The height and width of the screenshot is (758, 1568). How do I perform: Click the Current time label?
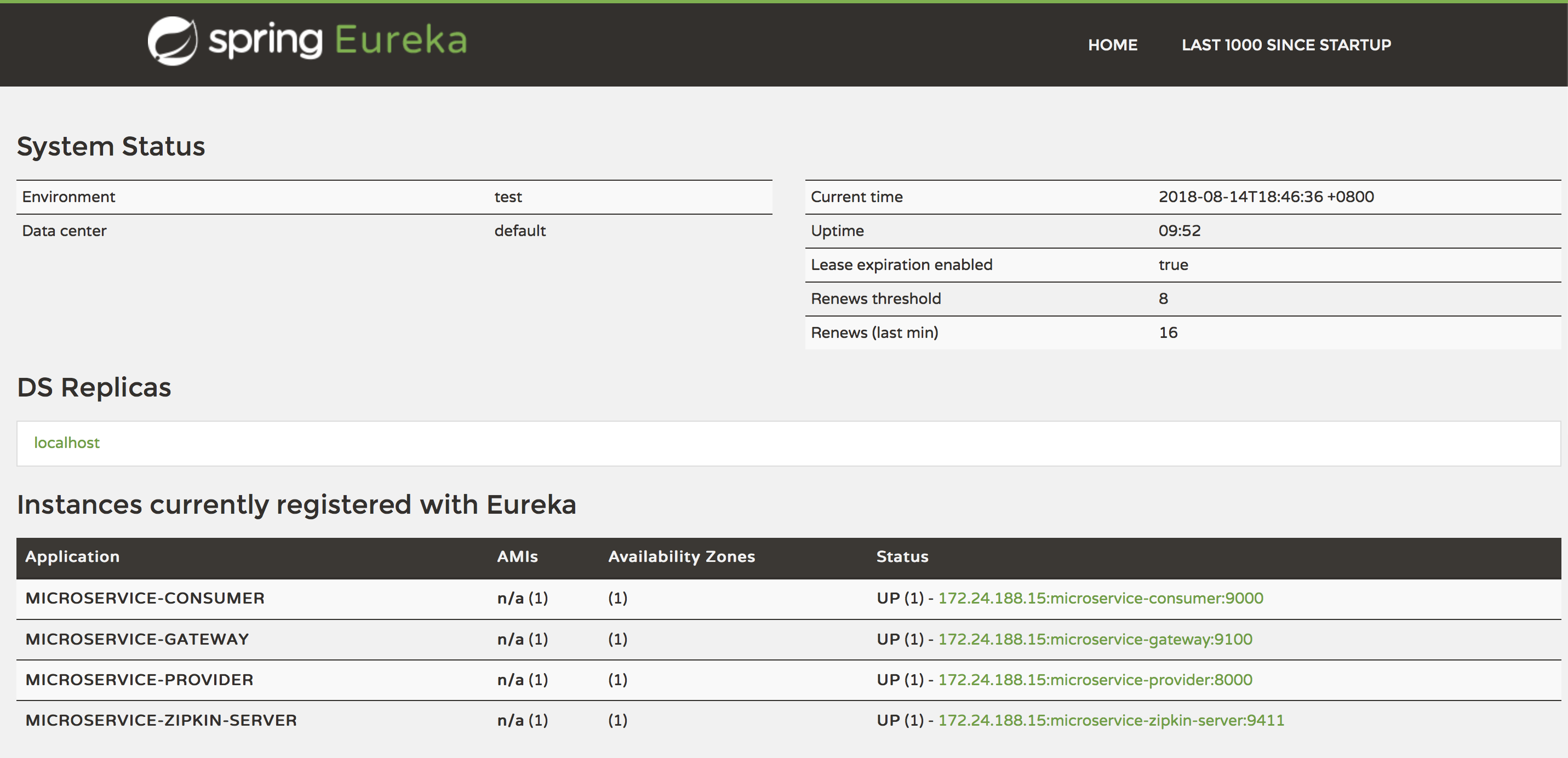click(856, 197)
